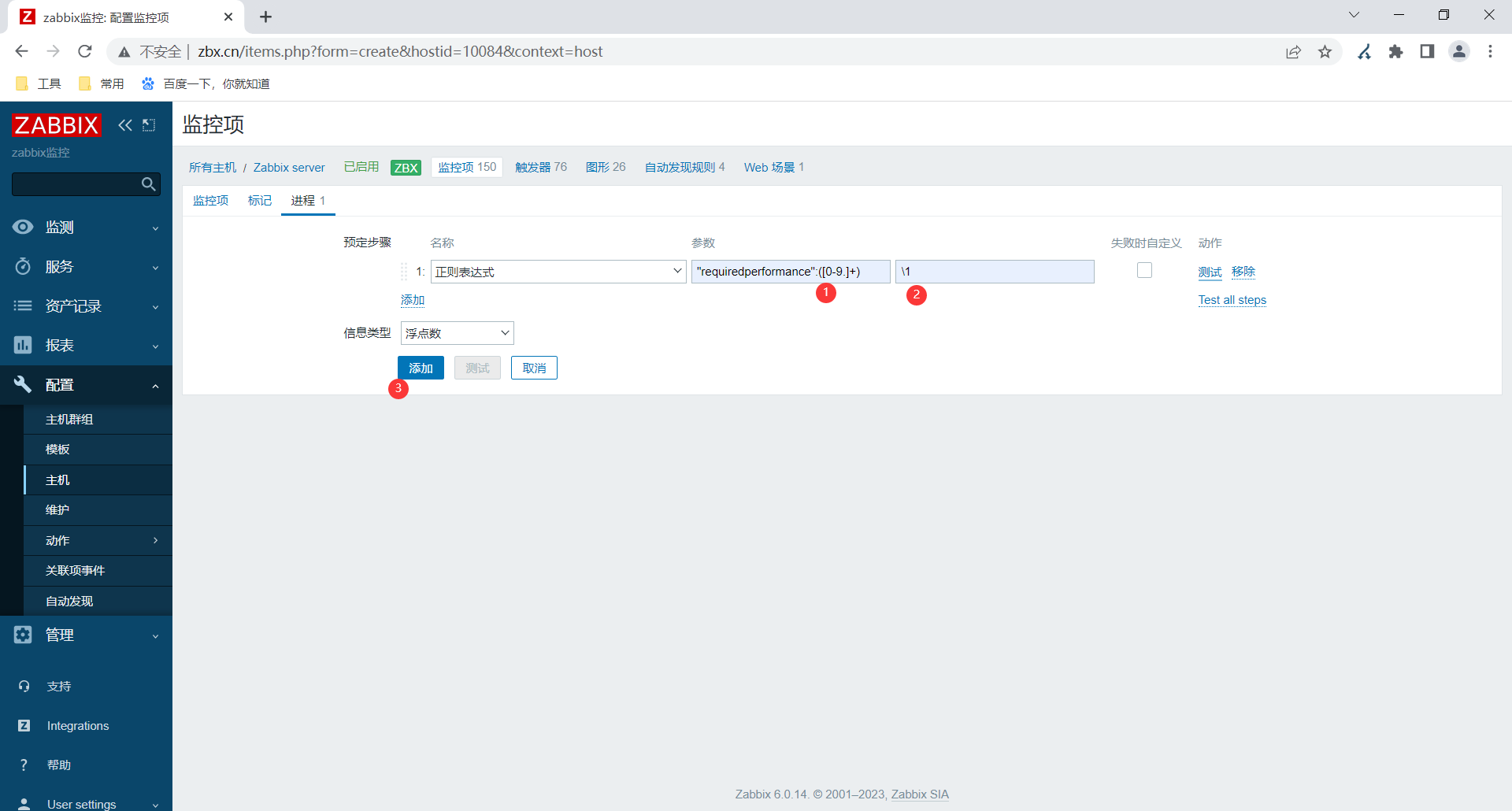This screenshot has width=1512, height=811.
Task: Click the Zabbix SIA footer link
Action: tap(920, 794)
